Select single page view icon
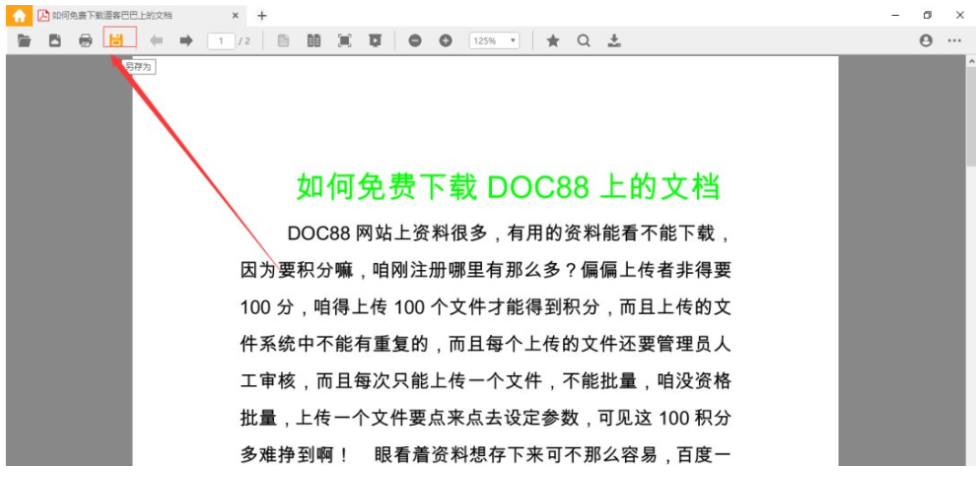This screenshot has height=477, width=976. (x=283, y=41)
